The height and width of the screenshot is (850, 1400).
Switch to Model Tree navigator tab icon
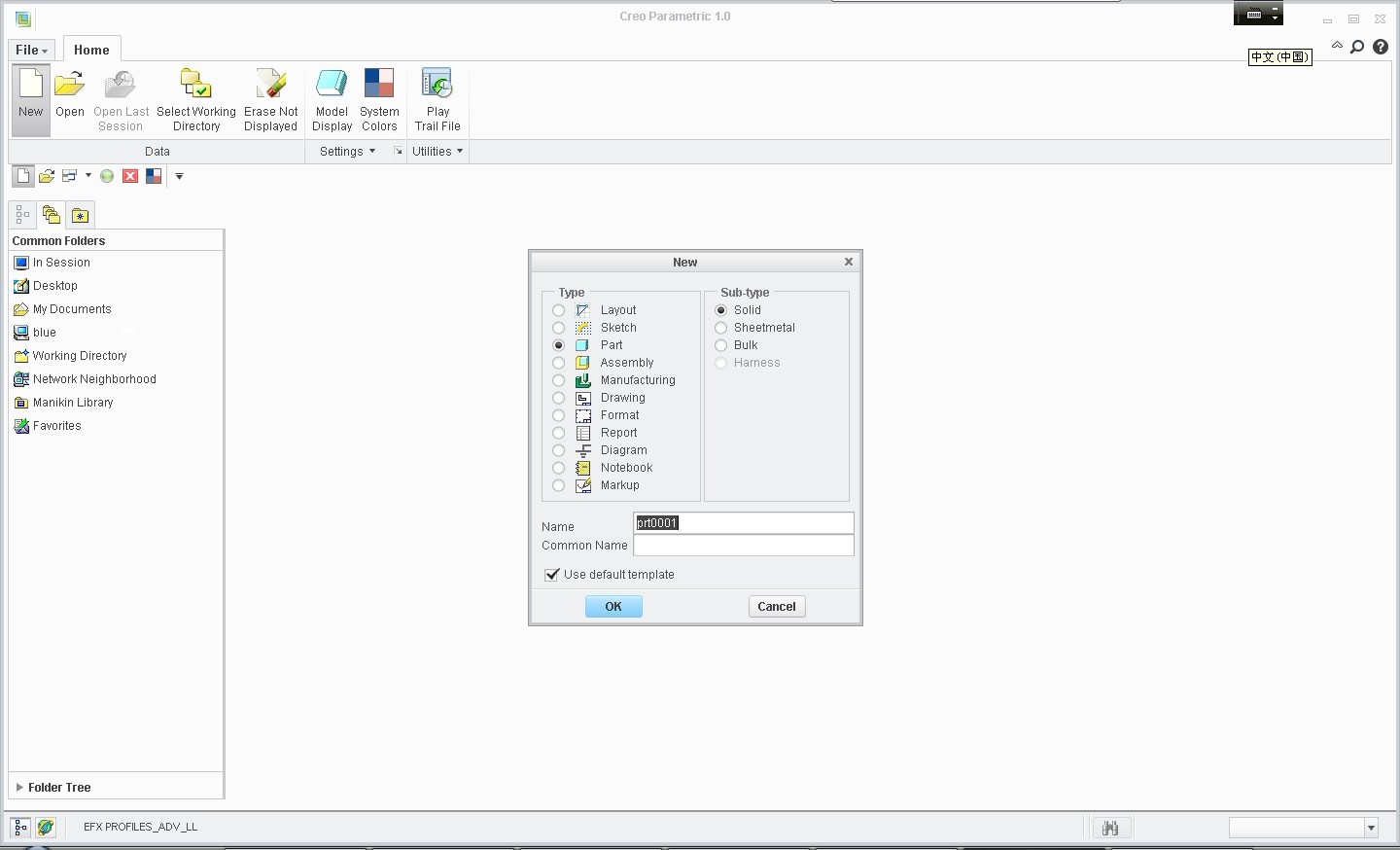pyautogui.click(x=22, y=215)
